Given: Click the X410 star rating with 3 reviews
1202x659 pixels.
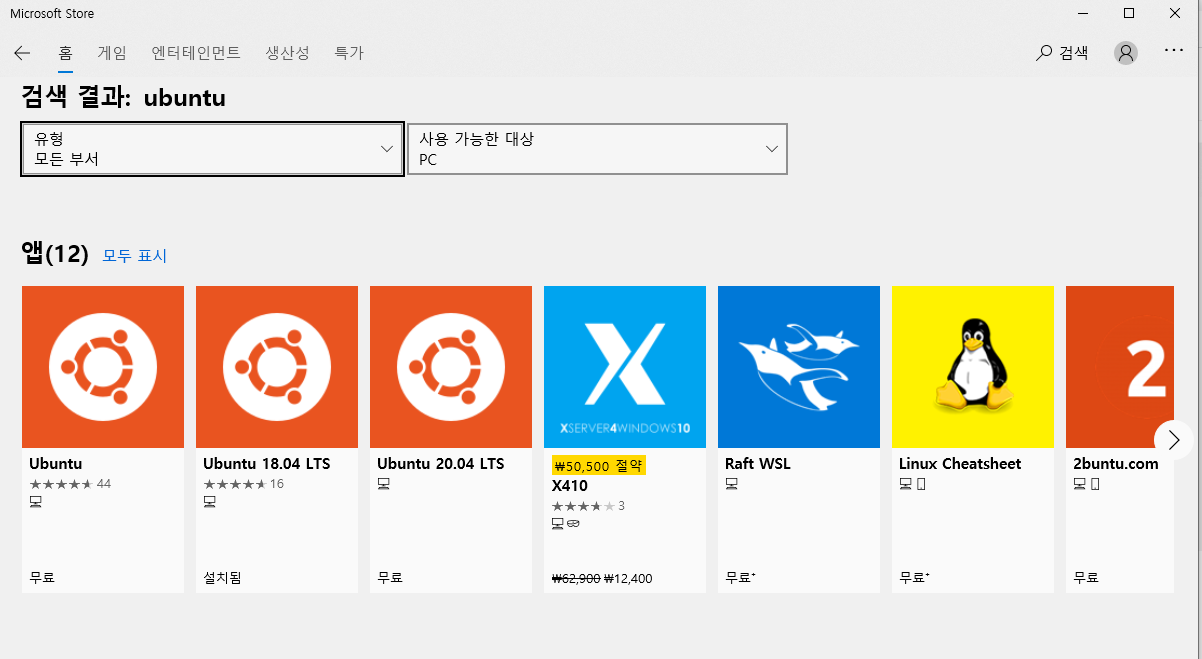Looking at the screenshot, I should [x=588, y=506].
